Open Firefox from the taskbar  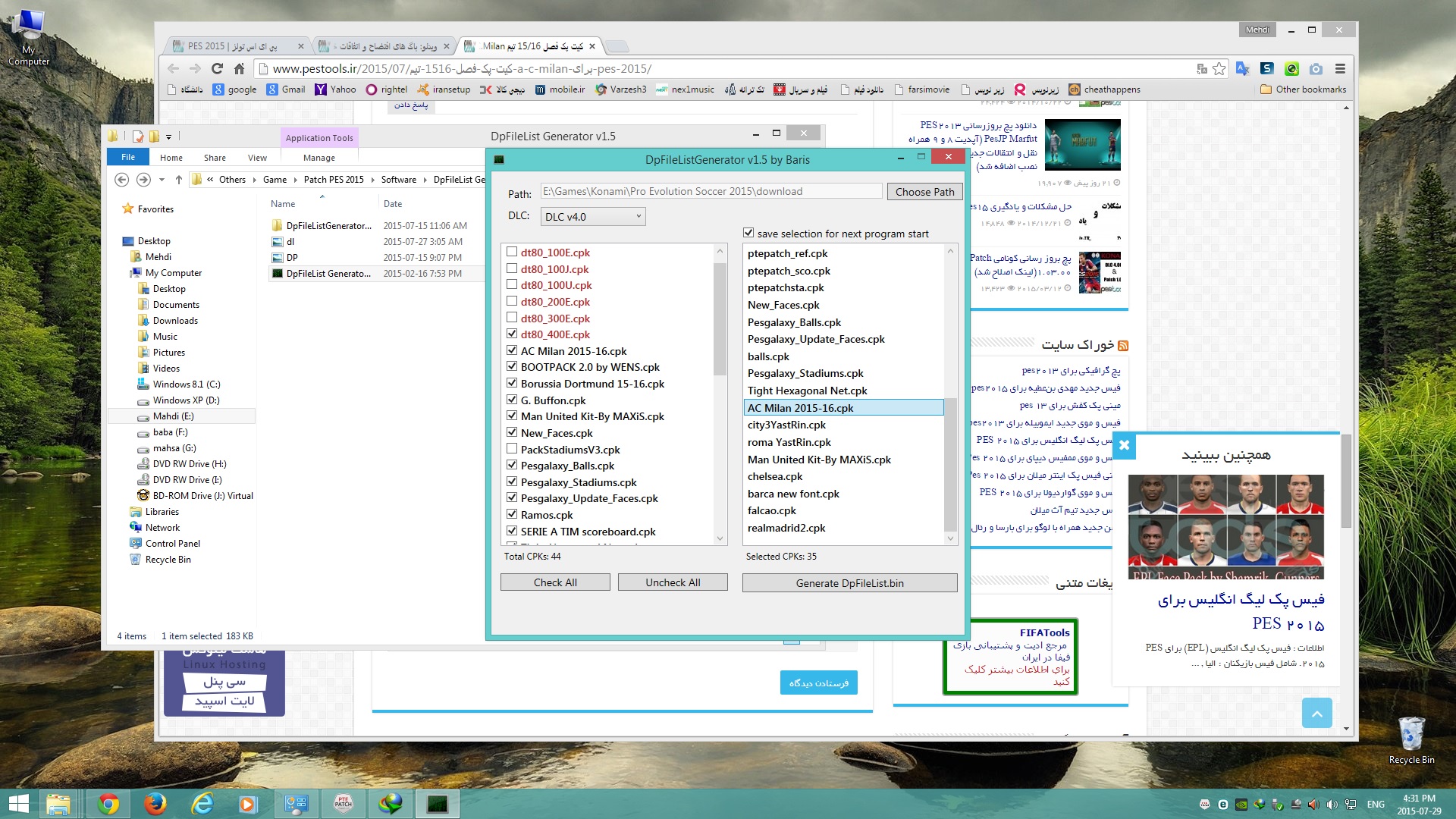(155, 803)
